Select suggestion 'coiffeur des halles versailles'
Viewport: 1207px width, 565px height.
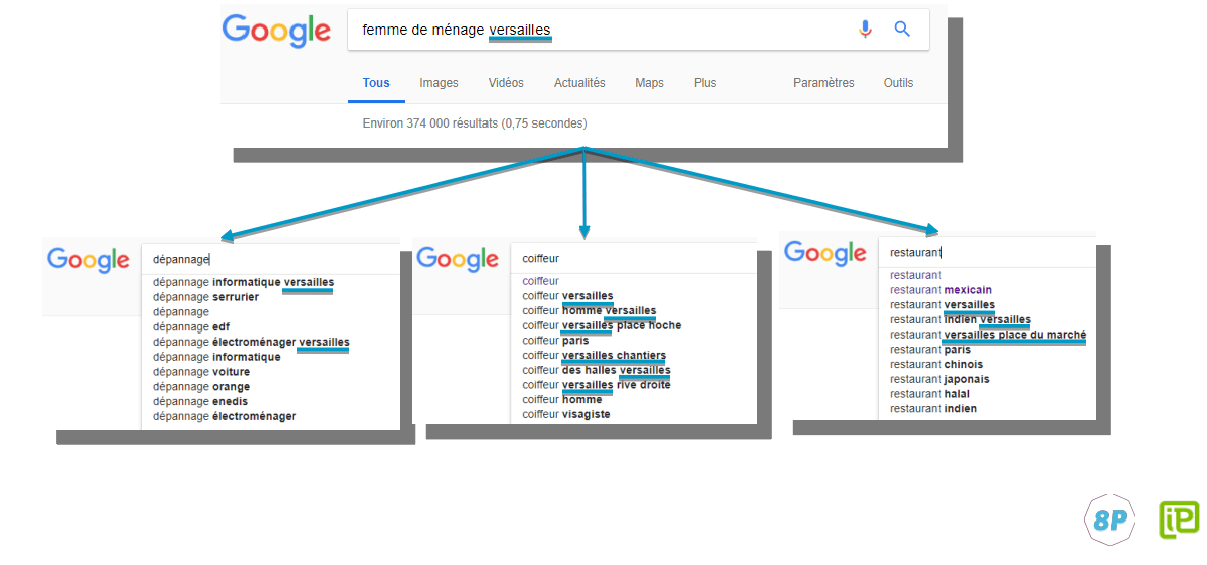(x=597, y=370)
